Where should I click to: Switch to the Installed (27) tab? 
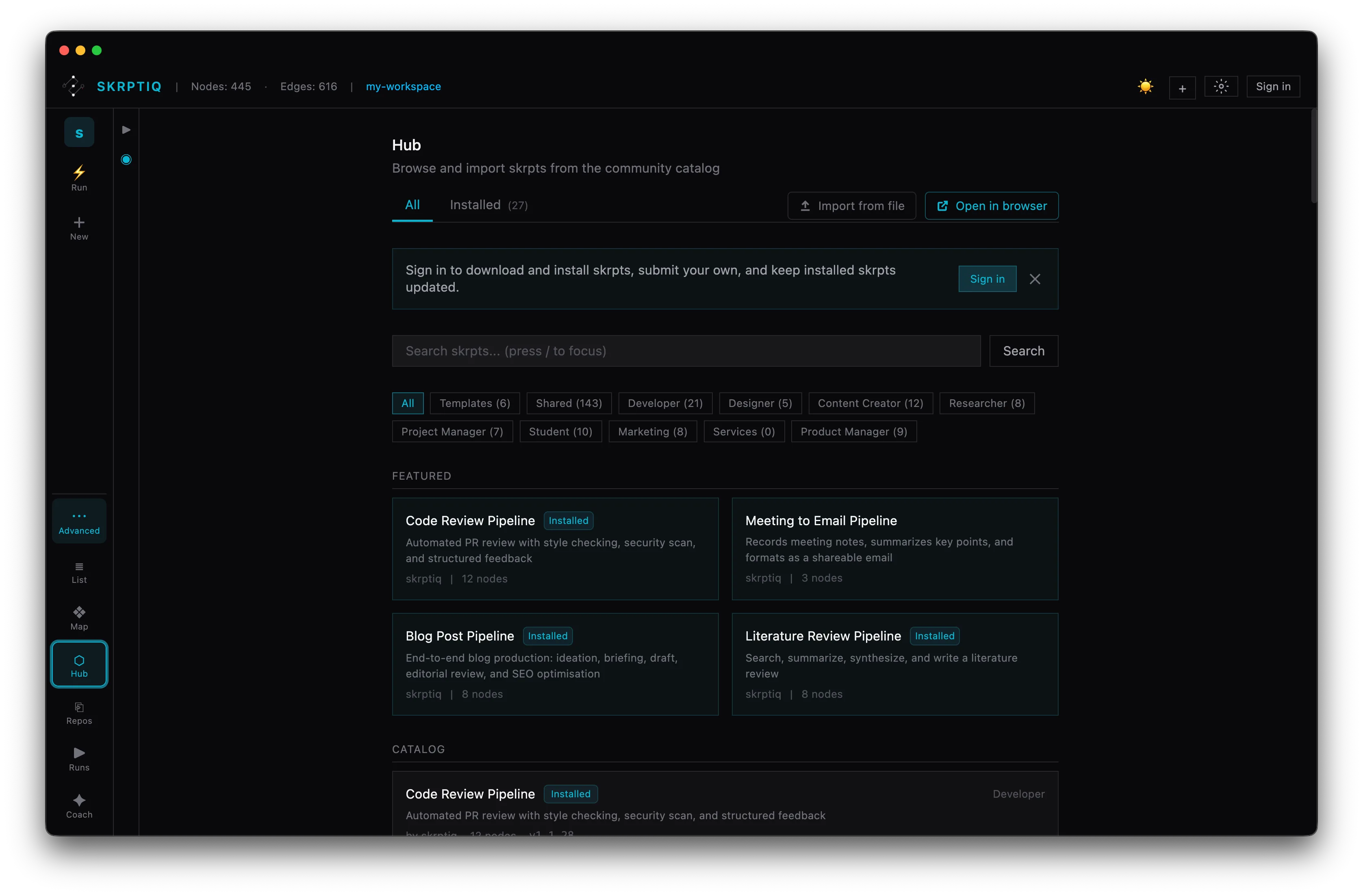(488, 205)
